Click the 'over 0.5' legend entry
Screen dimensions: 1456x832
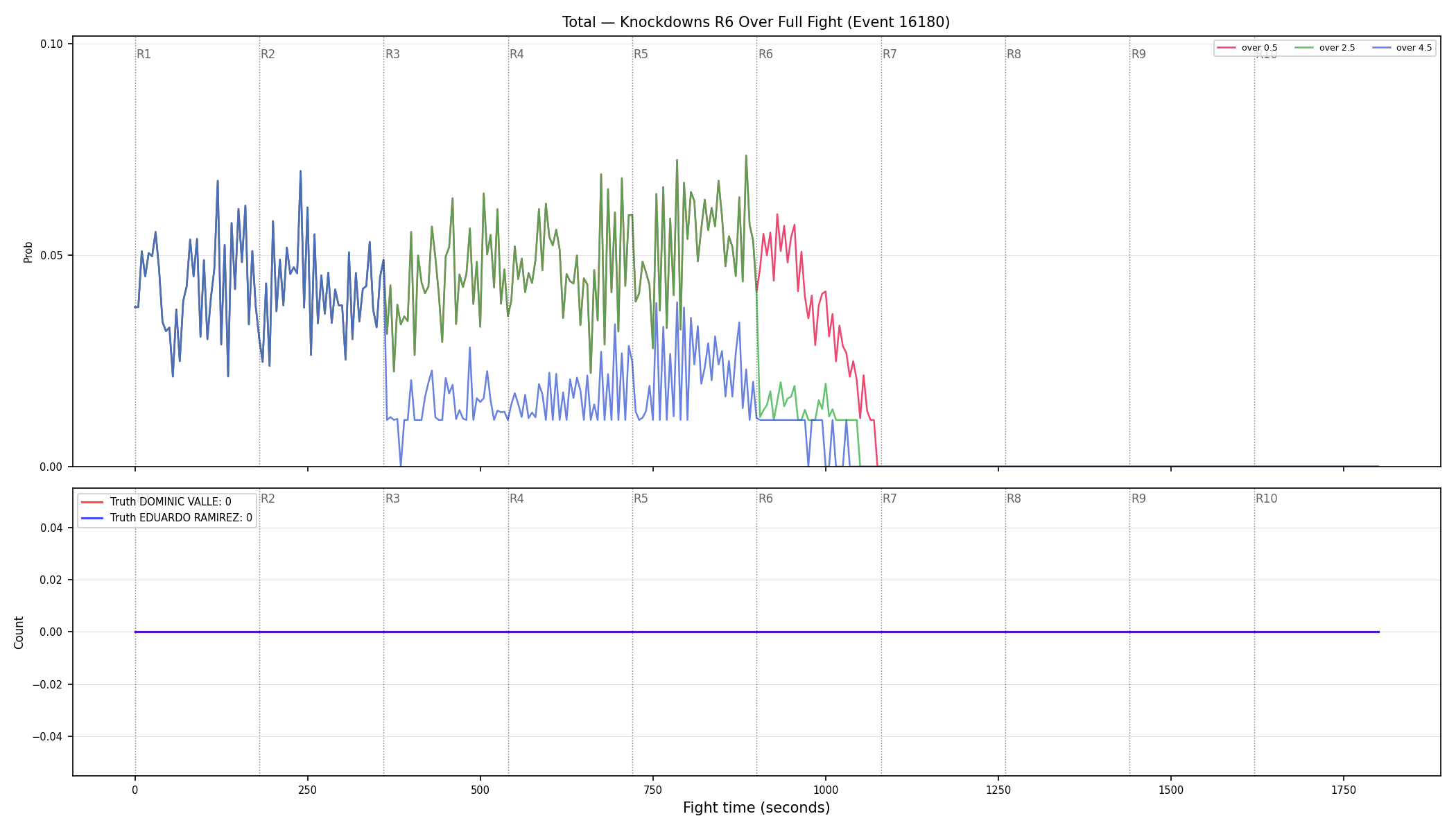pos(1247,48)
